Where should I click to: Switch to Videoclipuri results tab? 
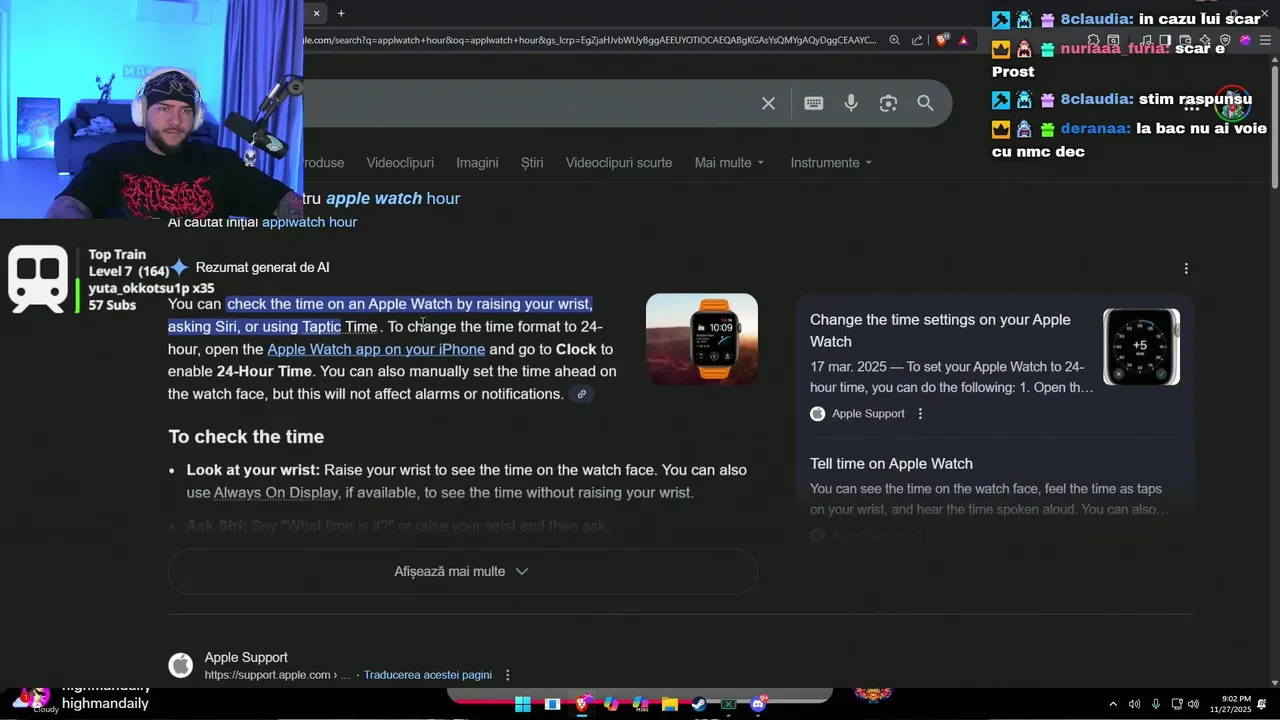pos(400,162)
